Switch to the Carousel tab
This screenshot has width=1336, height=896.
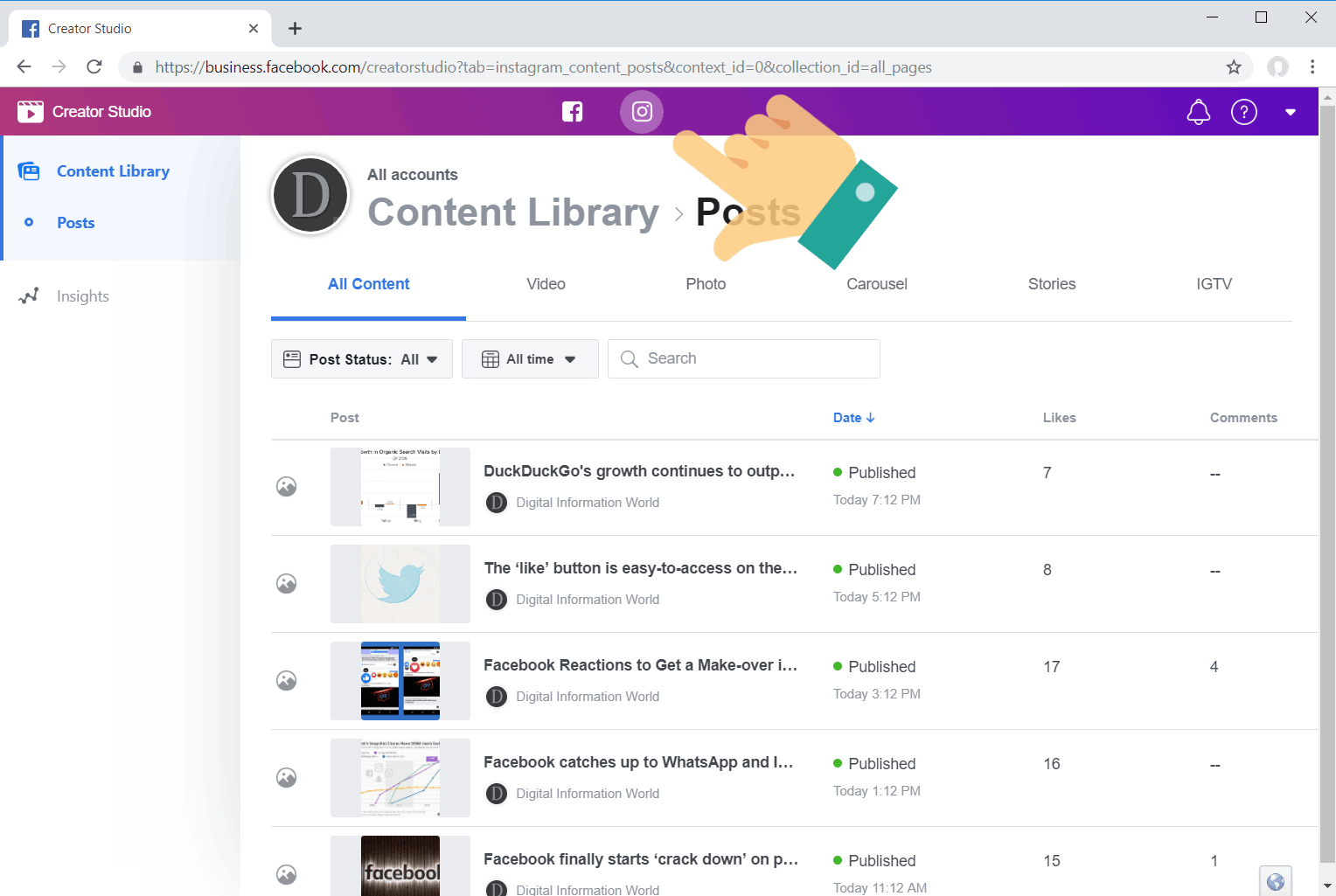tap(877, 284)
